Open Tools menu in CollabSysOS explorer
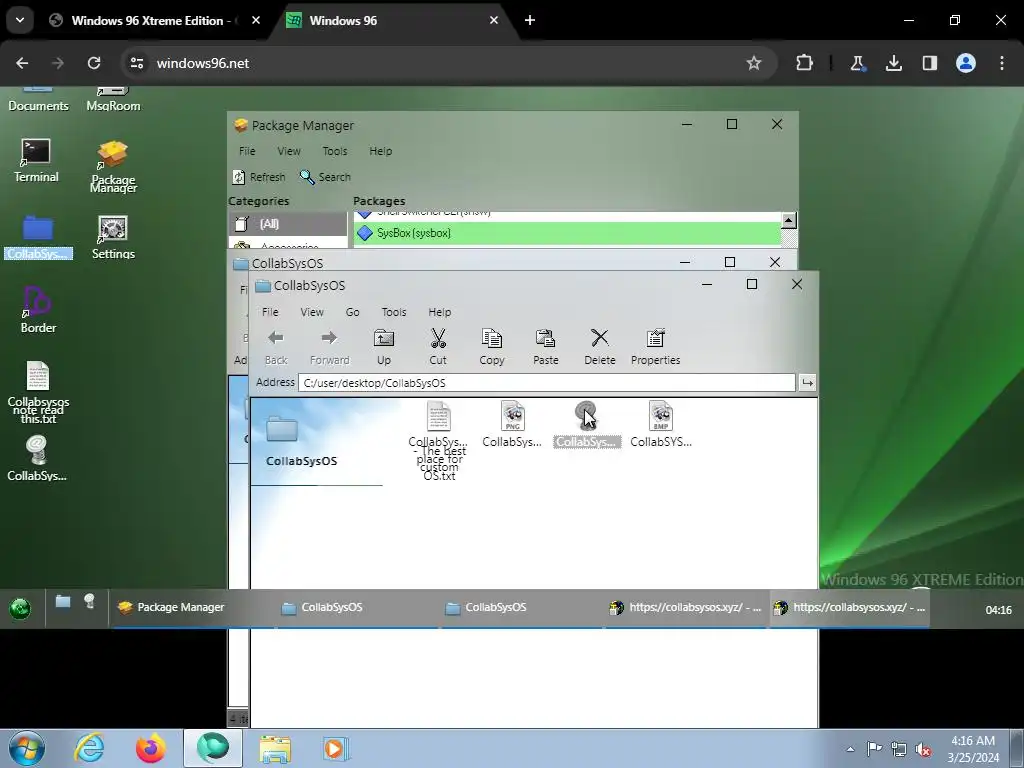The width and height of the screenshot is (1024, 768). click(x=394, y=312)
